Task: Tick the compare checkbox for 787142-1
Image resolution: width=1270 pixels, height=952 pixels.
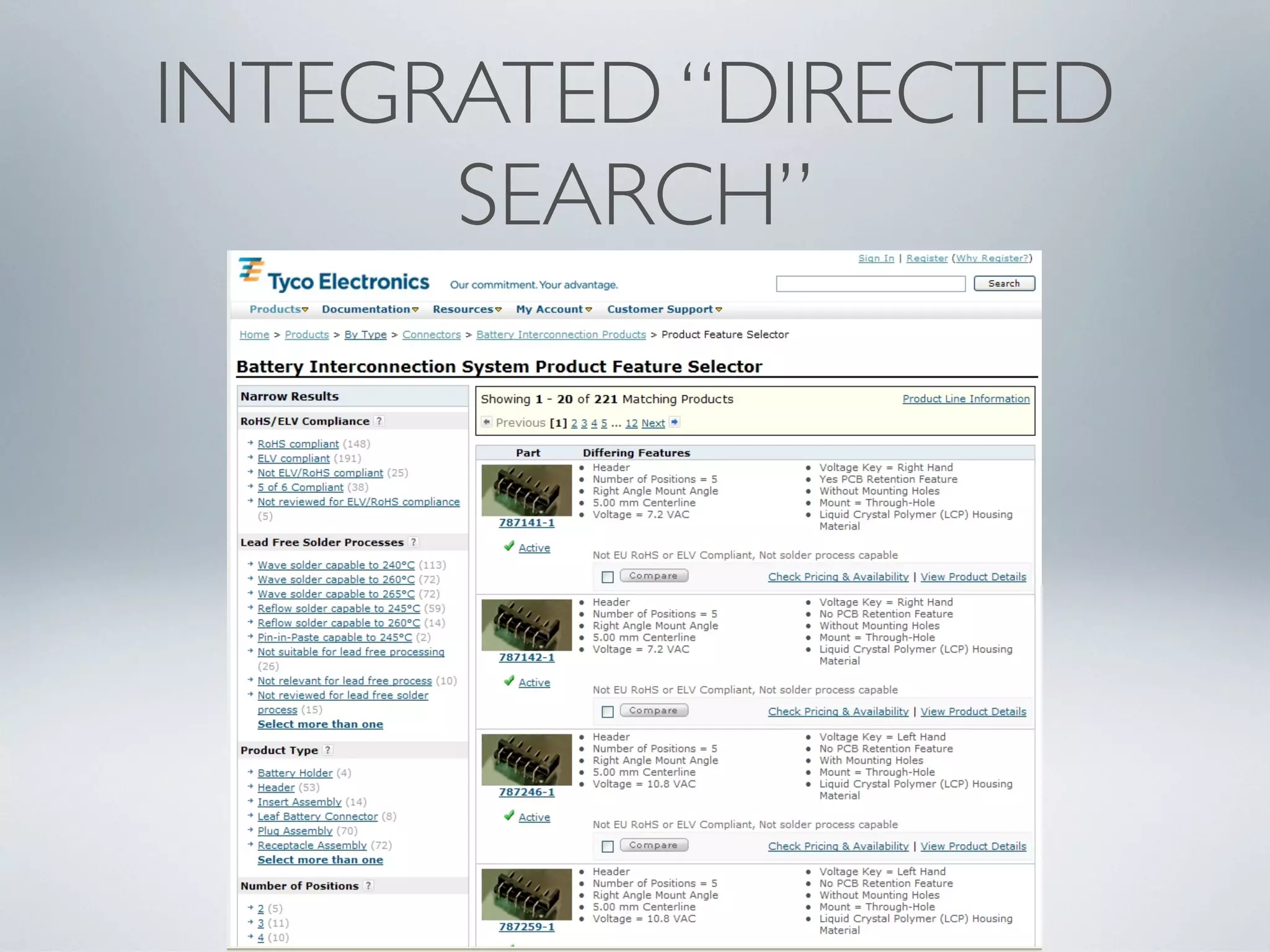Action: click(608, 712)
